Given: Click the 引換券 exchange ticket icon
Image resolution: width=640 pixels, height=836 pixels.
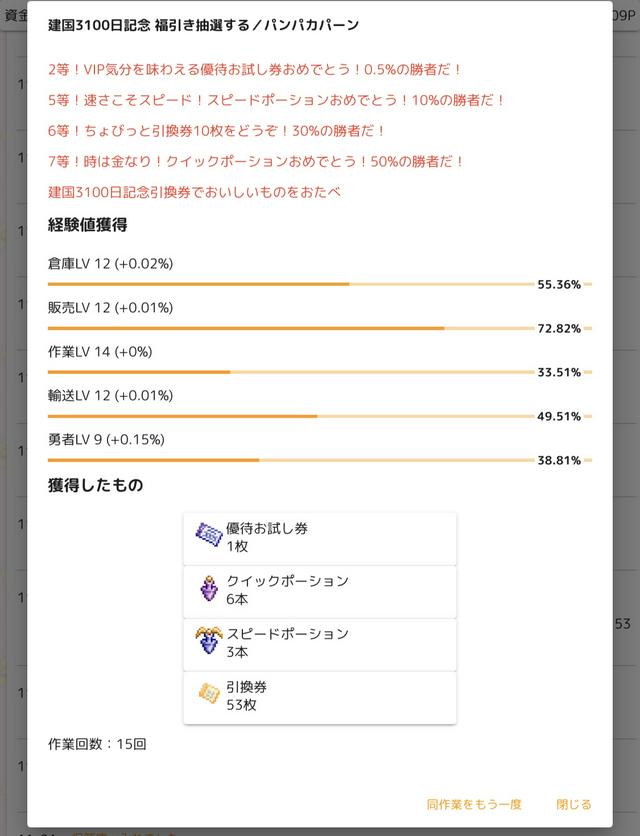Looking at the screenshot, I should point(208,695).
